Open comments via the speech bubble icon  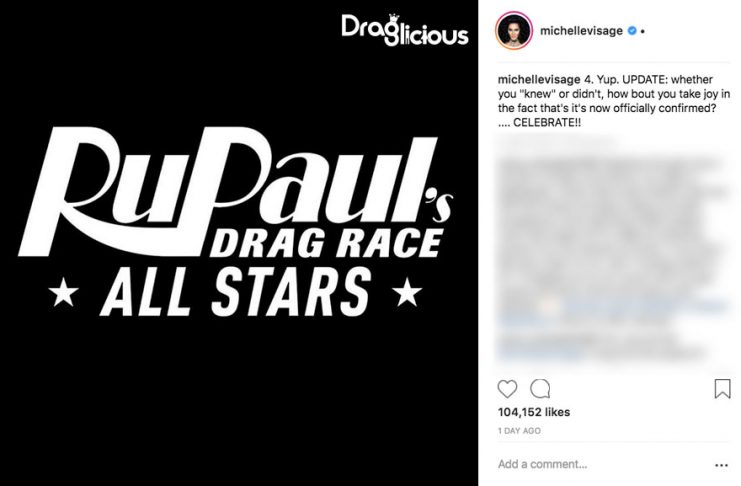tap(540, 389)
